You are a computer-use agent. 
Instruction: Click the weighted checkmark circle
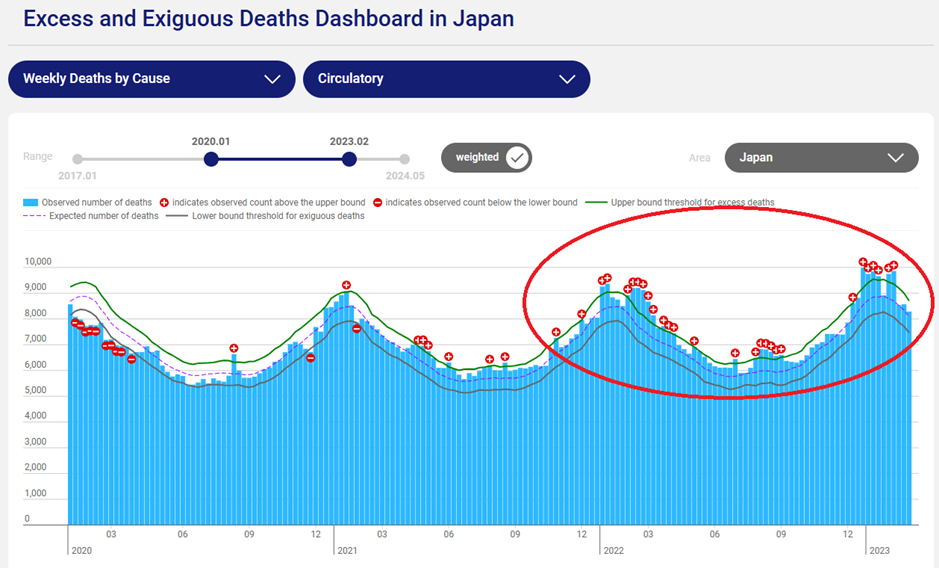[517, 157]
